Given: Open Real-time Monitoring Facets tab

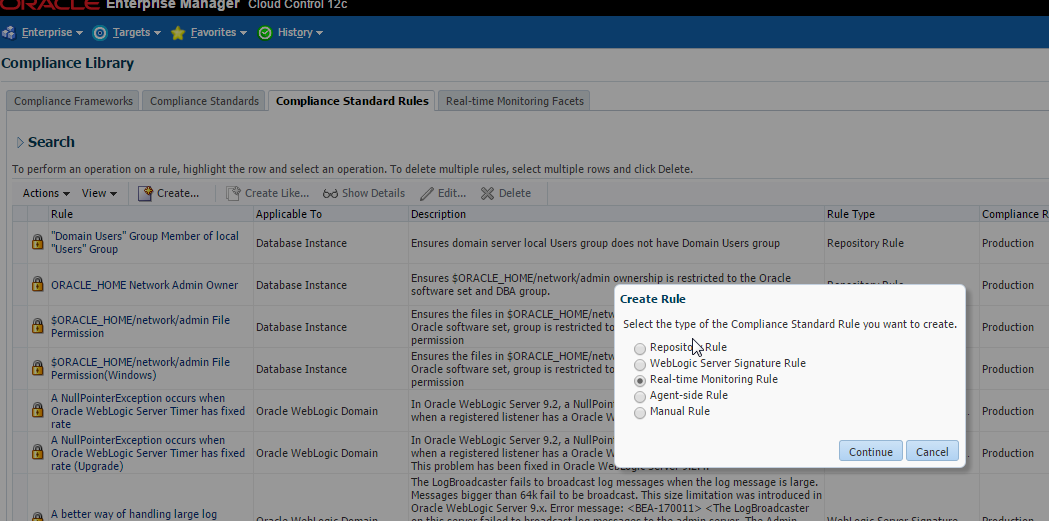Looking at the screenshot, I should pyautogui.click(x=514, y=101).
